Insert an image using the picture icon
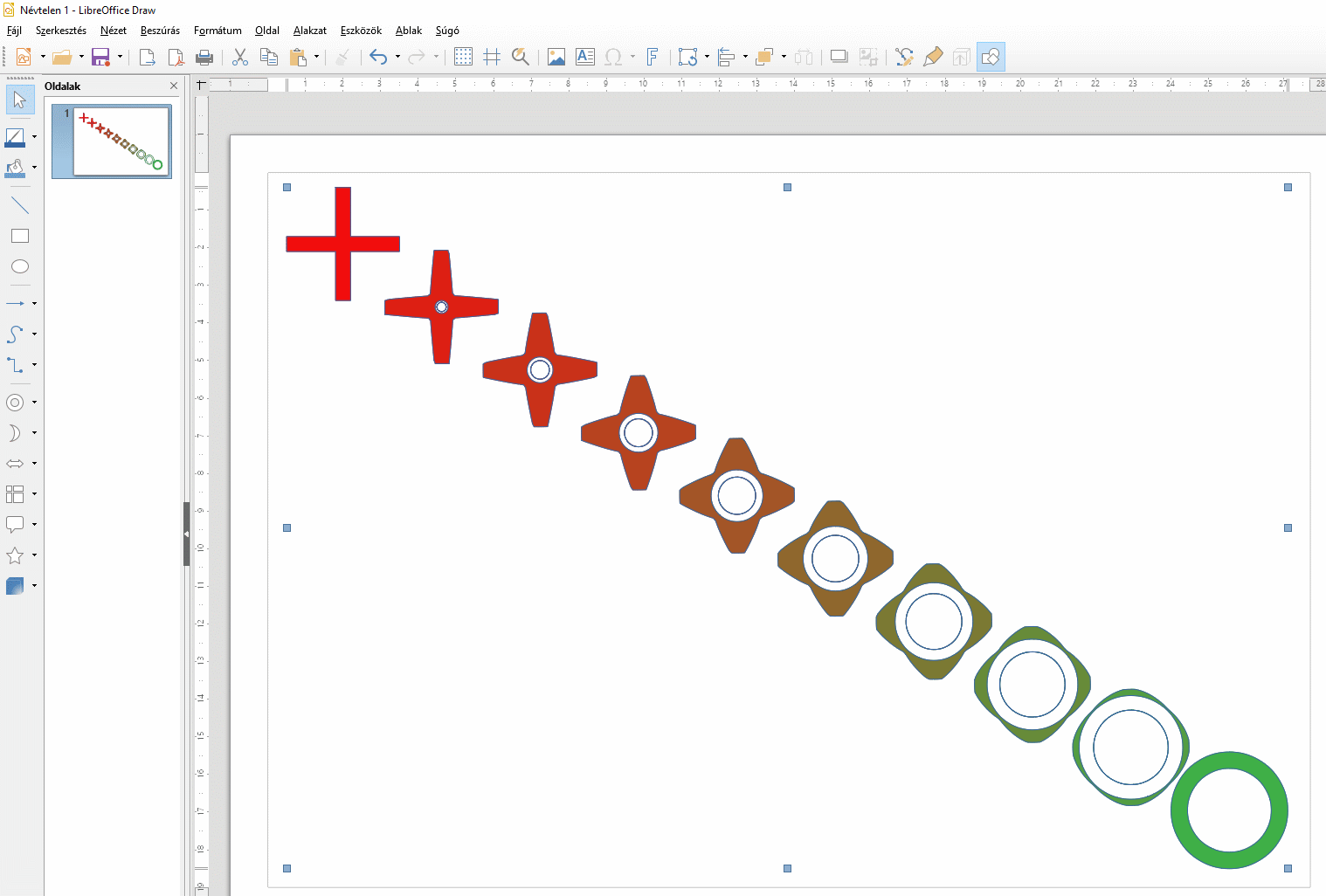This screenshot has width=1326, height=896. [x=556, y=58]
